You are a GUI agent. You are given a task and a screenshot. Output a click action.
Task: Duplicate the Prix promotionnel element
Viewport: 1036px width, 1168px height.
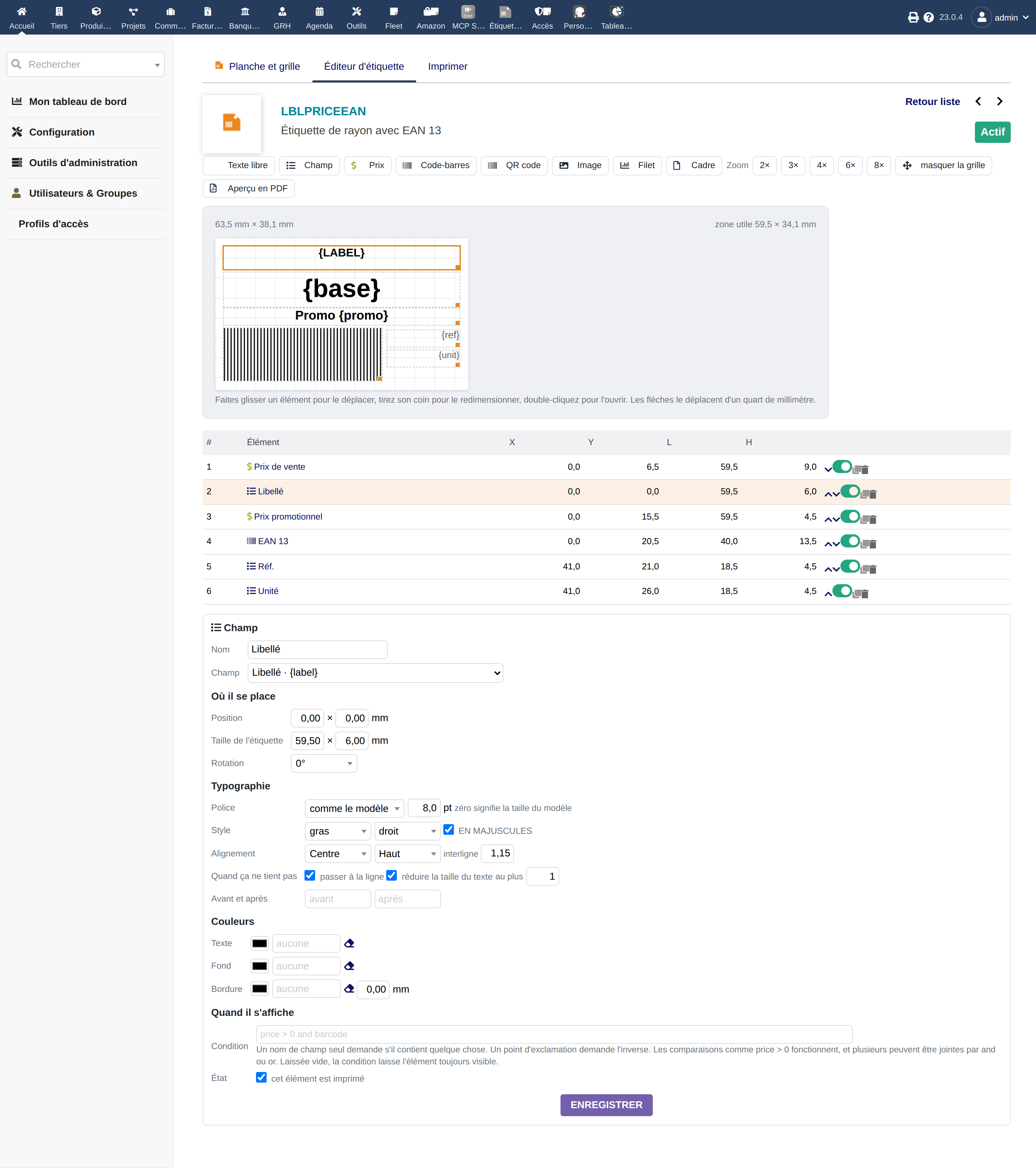(865, 520)
